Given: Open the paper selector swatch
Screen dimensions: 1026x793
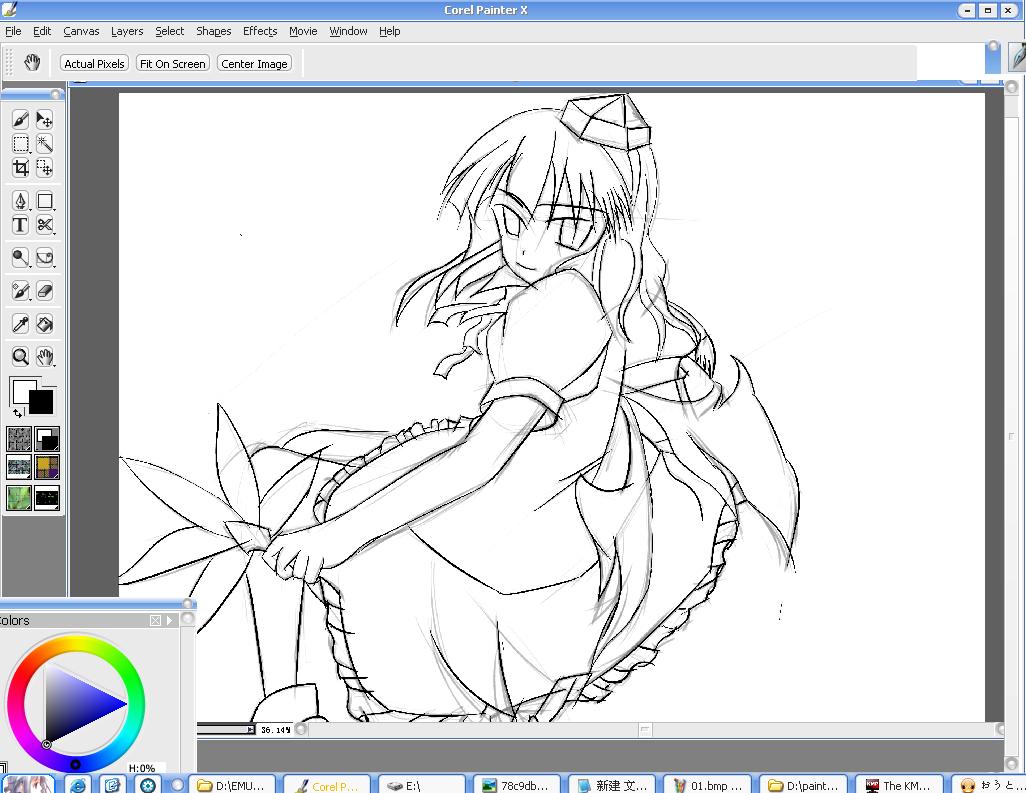Looking at the screenshot, I should [19, 439].
